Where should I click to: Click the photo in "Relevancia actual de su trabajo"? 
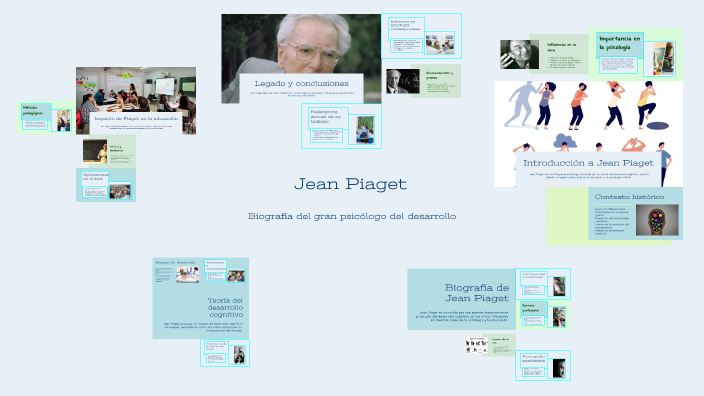pos(365,130)
